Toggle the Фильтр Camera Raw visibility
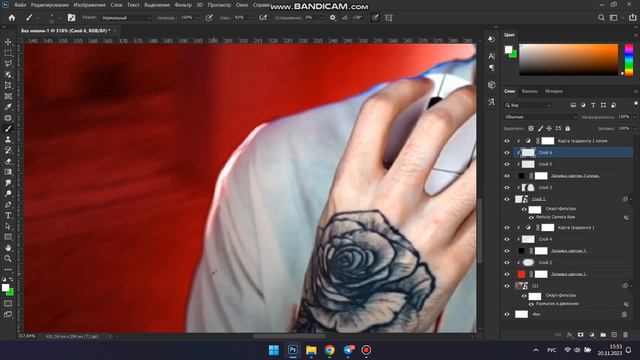 531,217
